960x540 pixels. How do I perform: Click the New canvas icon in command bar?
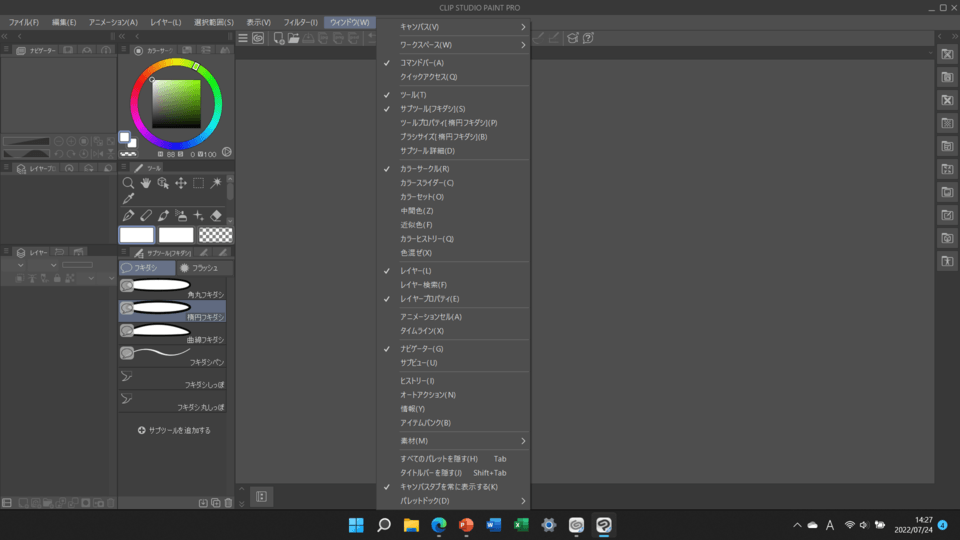279,38
